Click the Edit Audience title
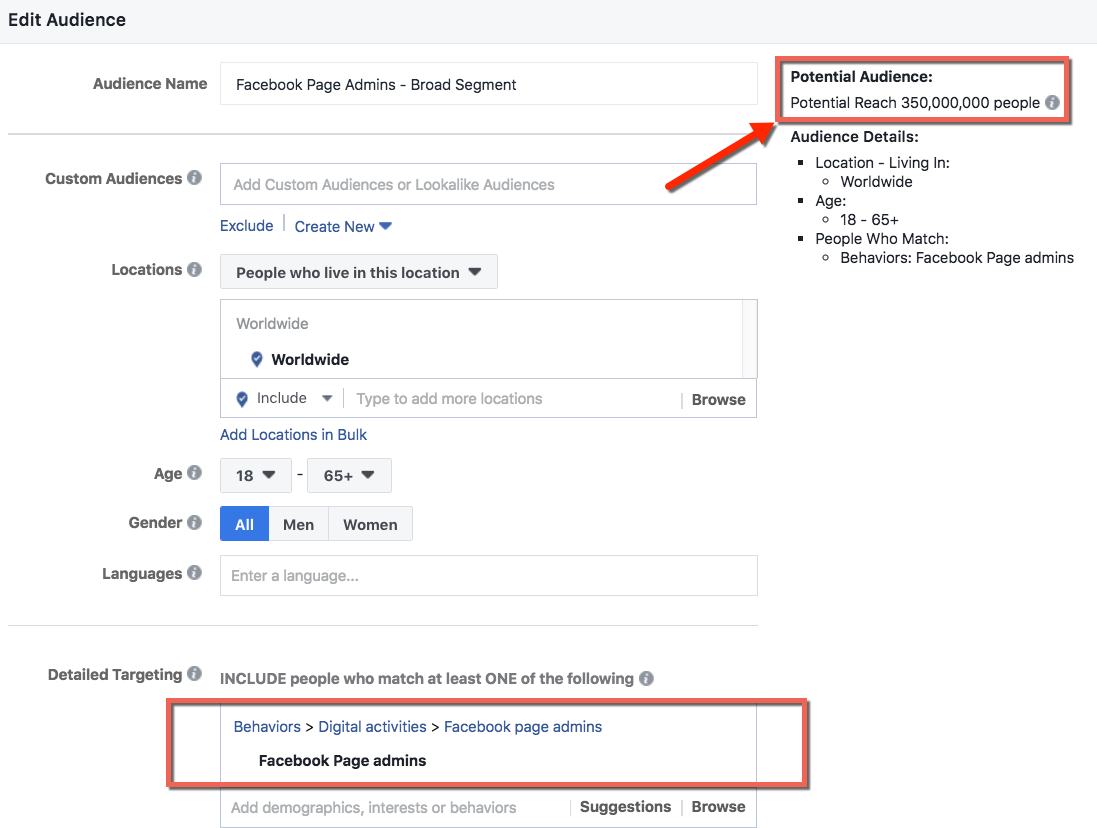1097x828 pixels. click(67, 20)
